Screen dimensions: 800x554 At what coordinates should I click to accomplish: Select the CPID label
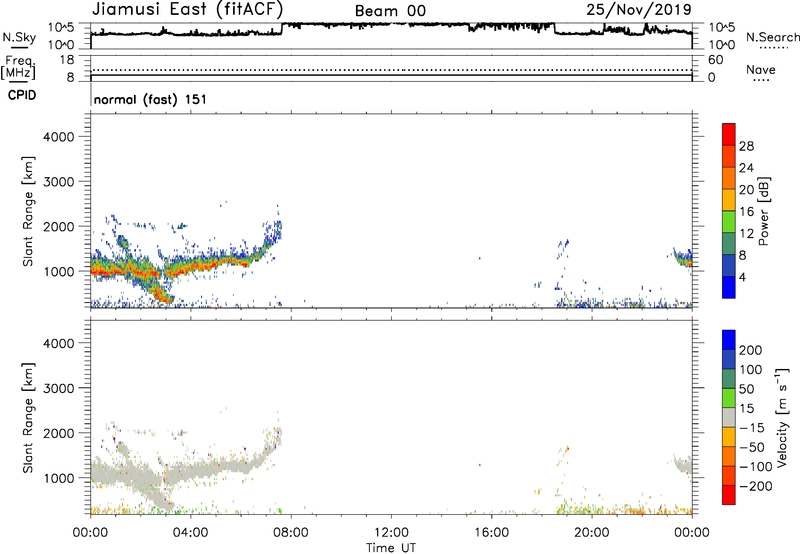coord(22,95)
